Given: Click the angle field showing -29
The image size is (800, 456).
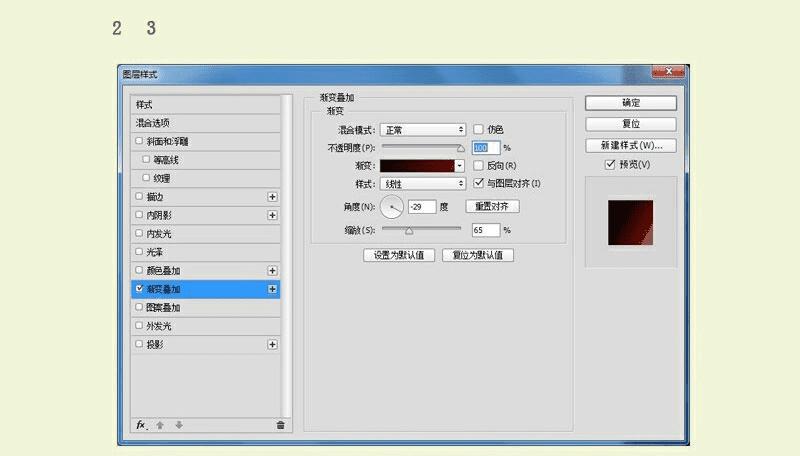Looking at the screenshot, I should point(422,207).
